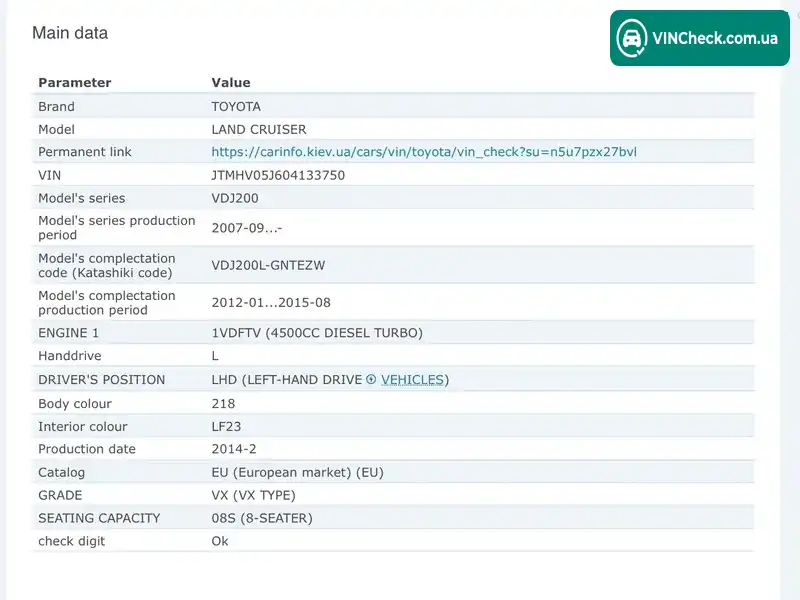800x600 pixels.
Task: Click the check digit Ok value
Action: pyautogui.click(x=220, y=541)
